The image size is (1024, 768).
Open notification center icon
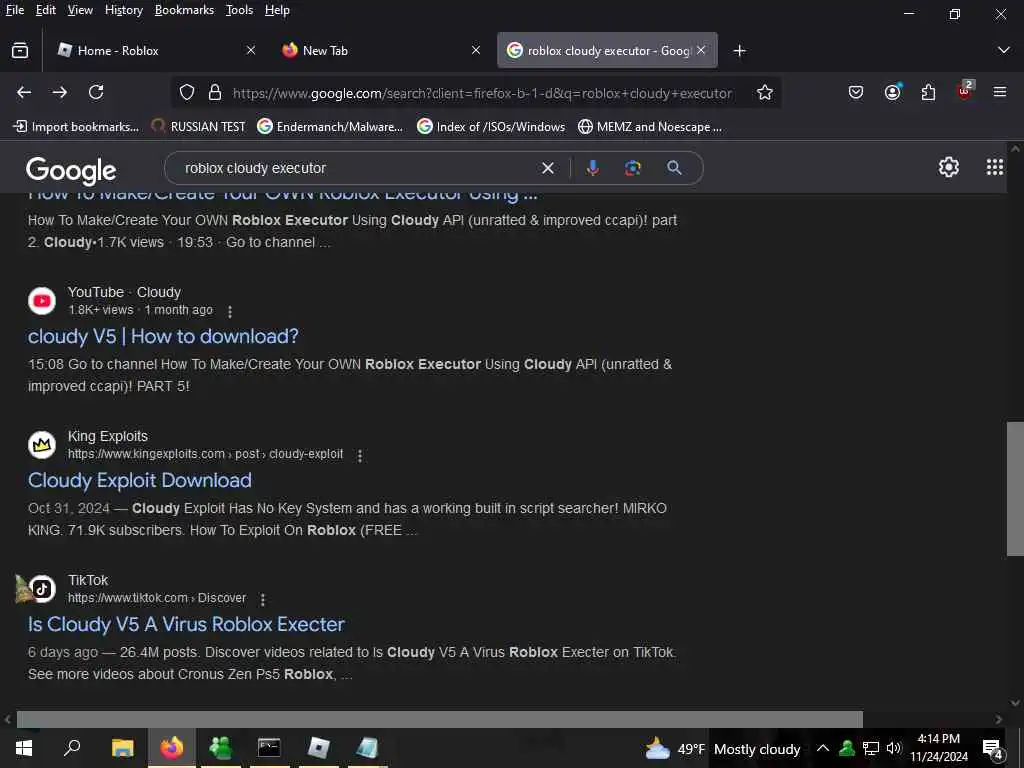[x=993, y=748]
